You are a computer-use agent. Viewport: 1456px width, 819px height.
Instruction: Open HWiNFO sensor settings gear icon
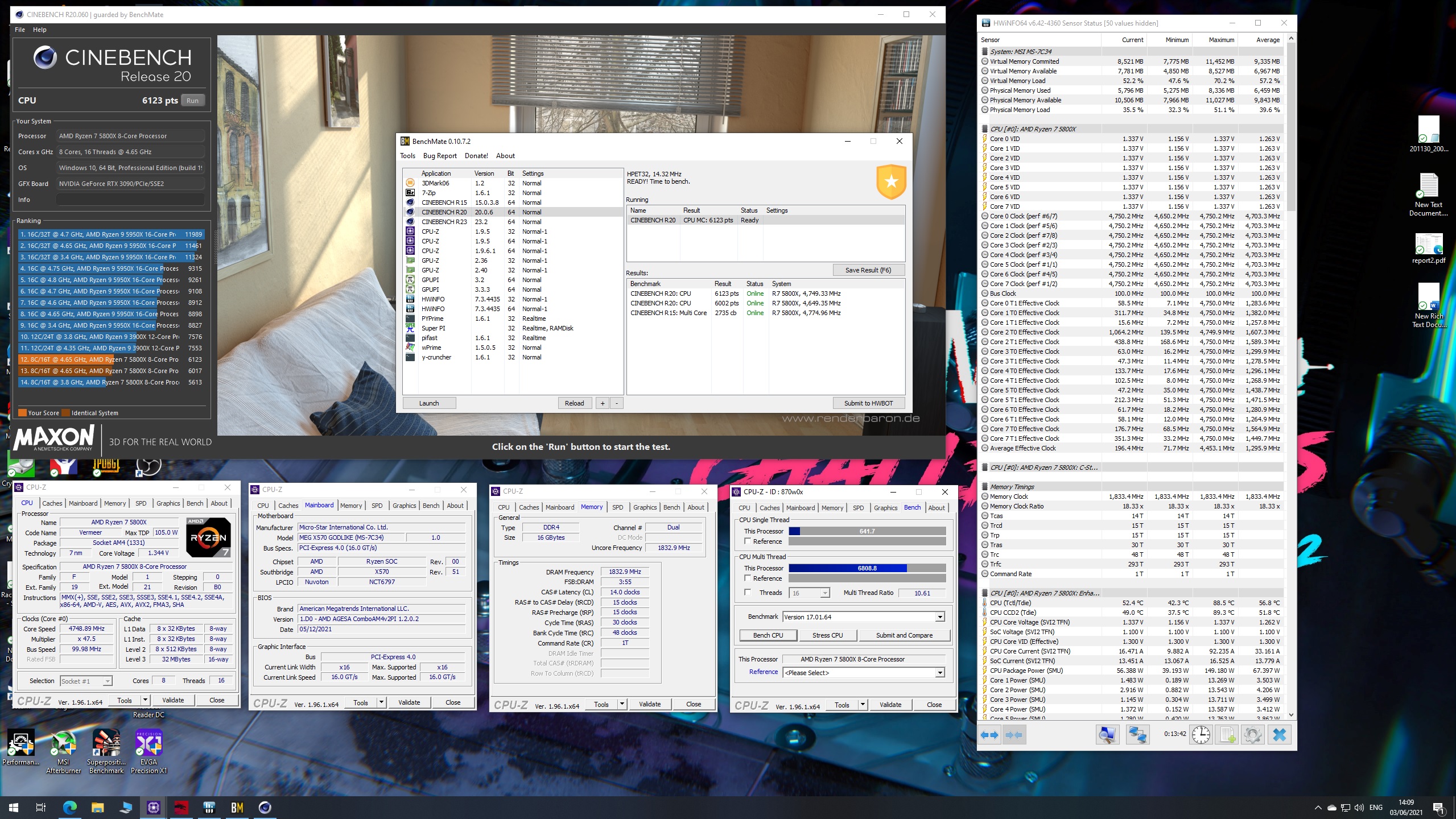pos(1252,735)
